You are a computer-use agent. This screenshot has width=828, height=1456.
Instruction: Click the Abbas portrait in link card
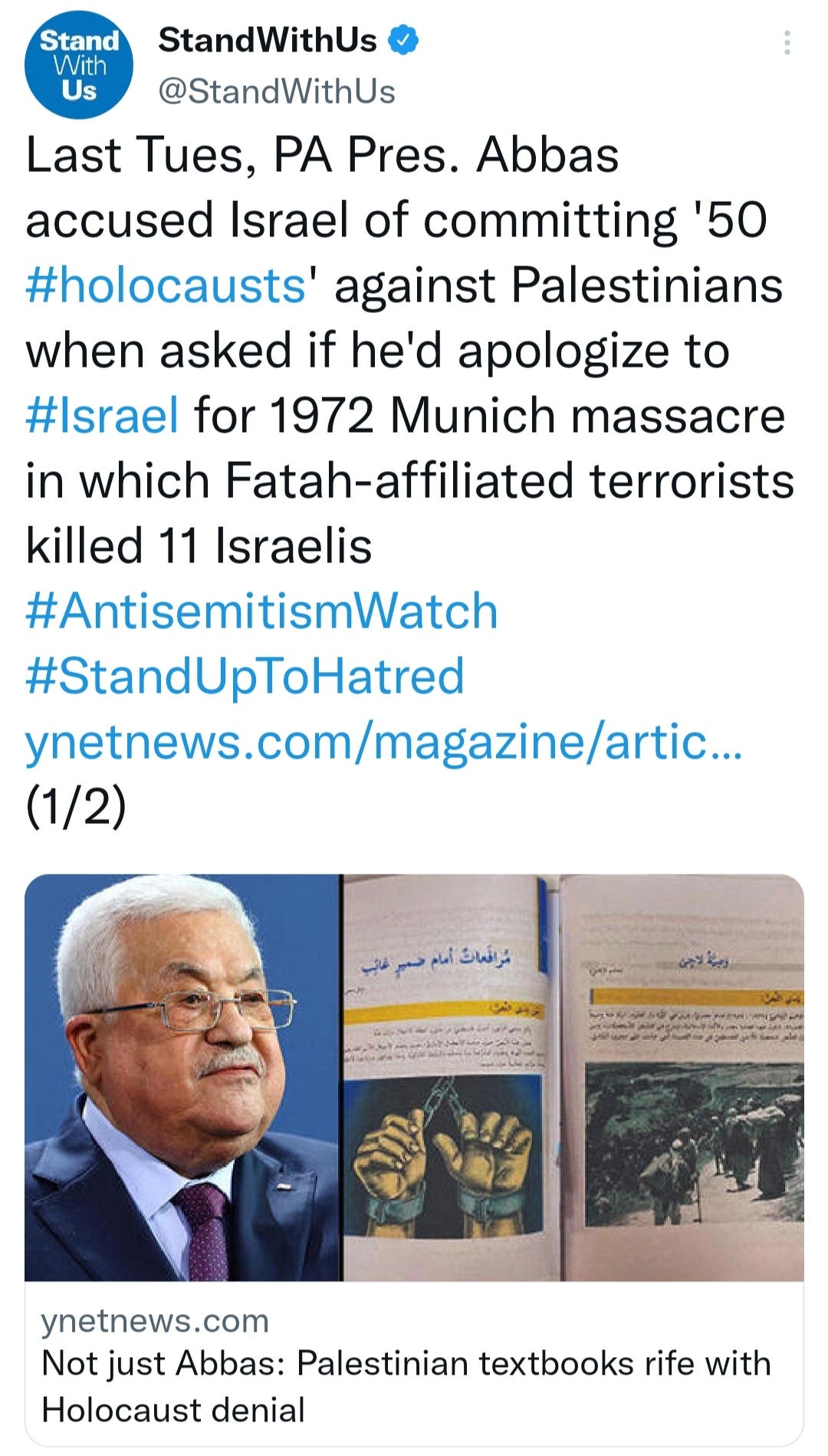(182, 1077)
